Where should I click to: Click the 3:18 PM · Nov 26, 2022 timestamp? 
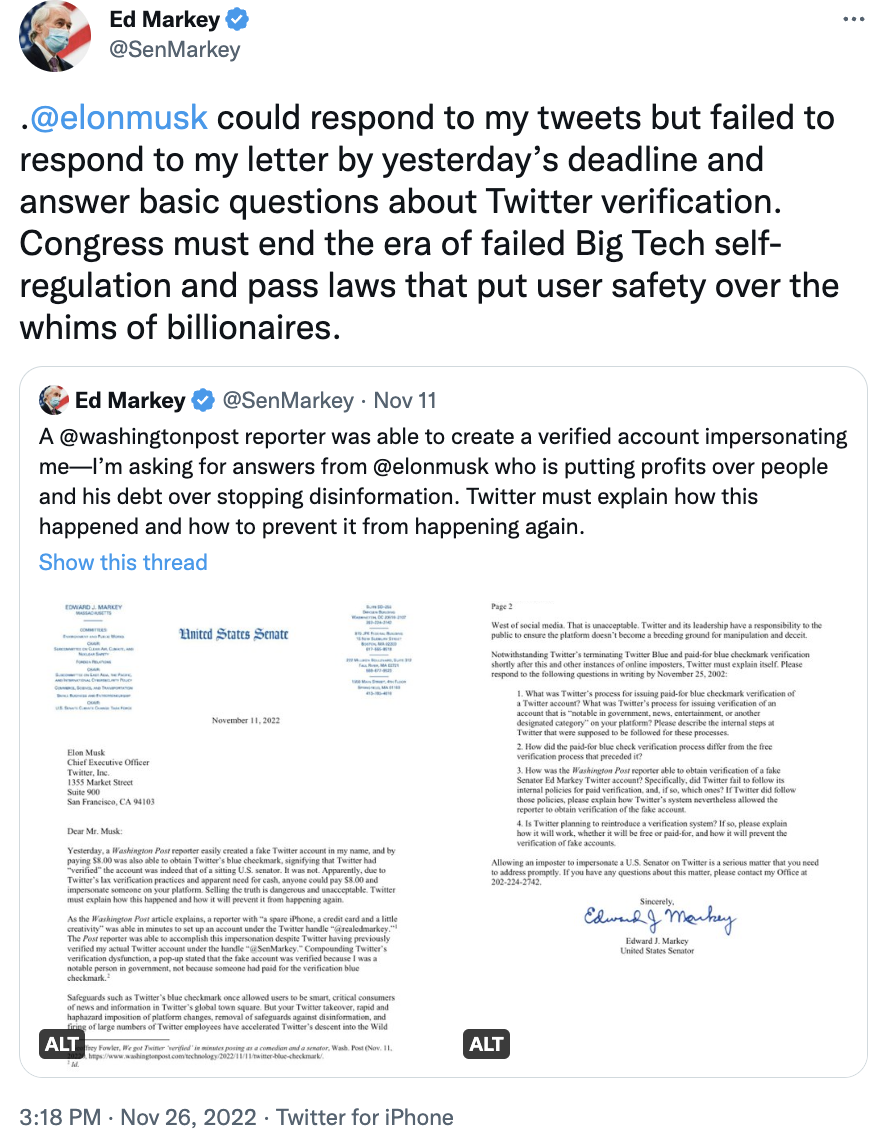click(138, 1117)
